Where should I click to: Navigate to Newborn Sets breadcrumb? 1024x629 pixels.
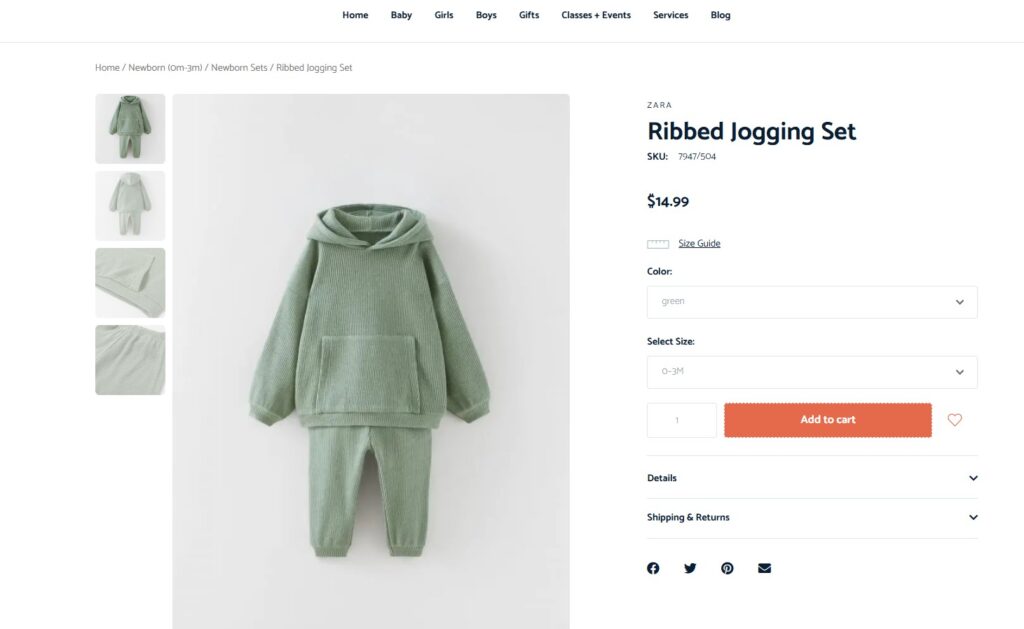point(239,68)
